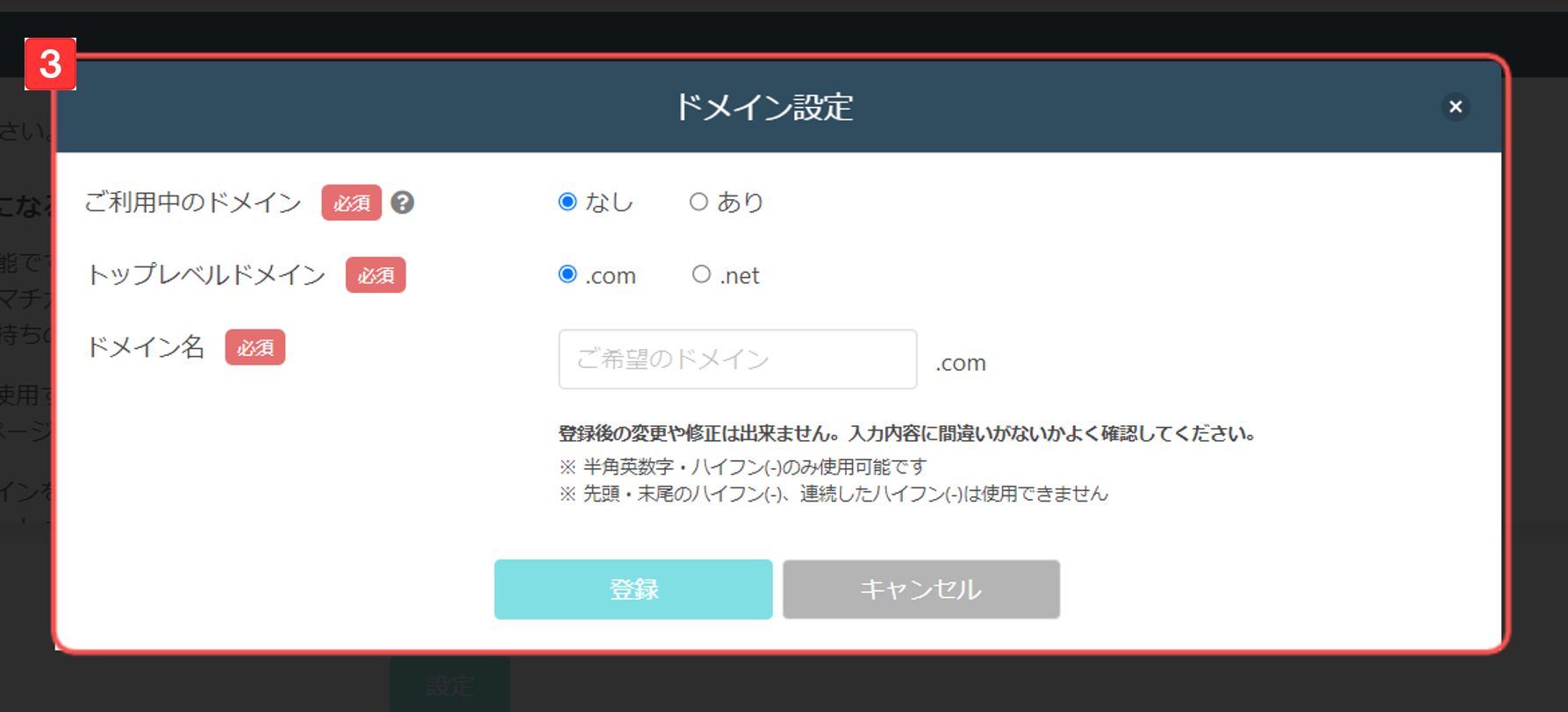Click the ドメイン名 label text
The height and width of the screenshot is (712, 1568).
point(146,347)
